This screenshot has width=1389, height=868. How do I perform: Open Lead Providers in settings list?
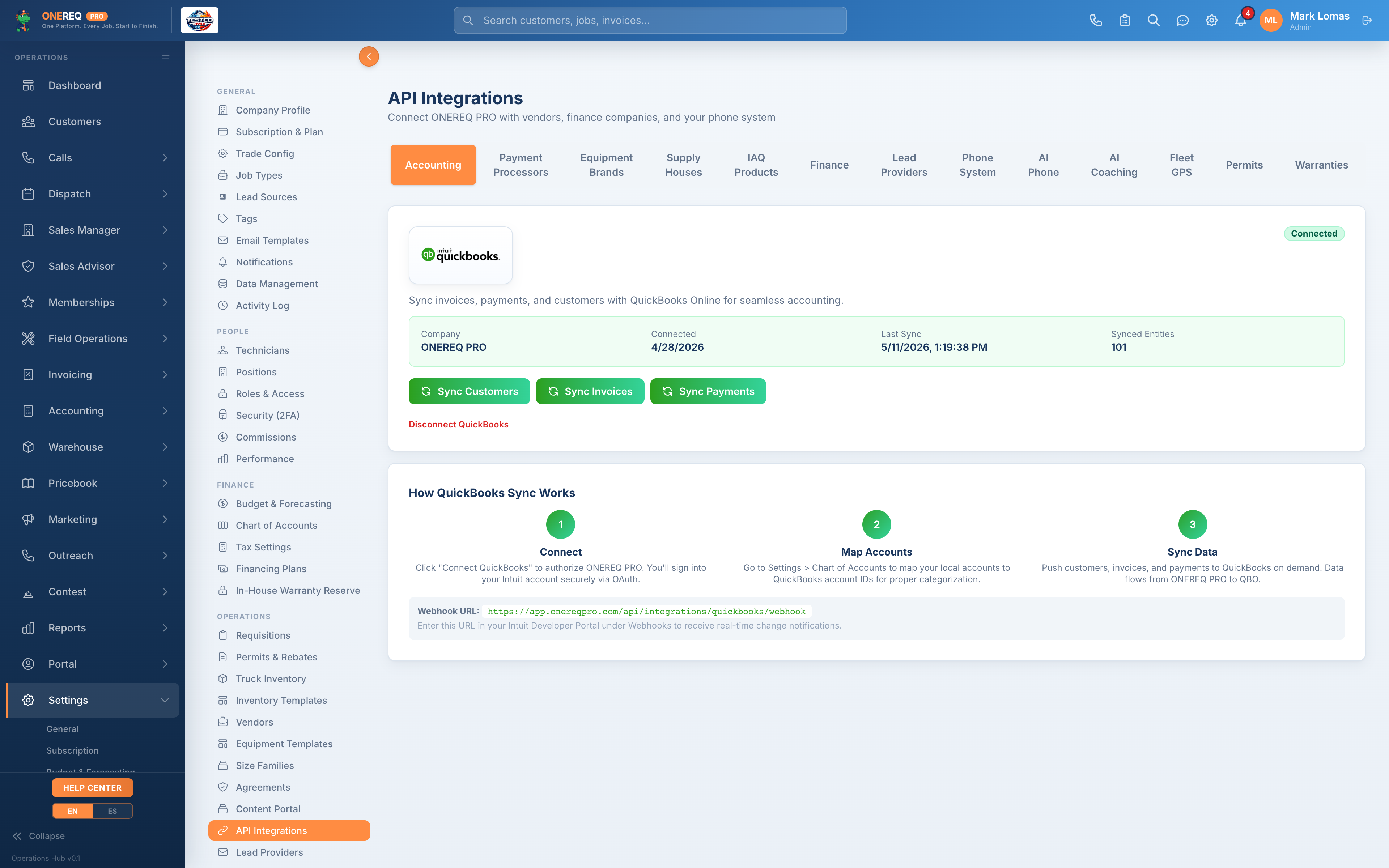click(289, 852)
